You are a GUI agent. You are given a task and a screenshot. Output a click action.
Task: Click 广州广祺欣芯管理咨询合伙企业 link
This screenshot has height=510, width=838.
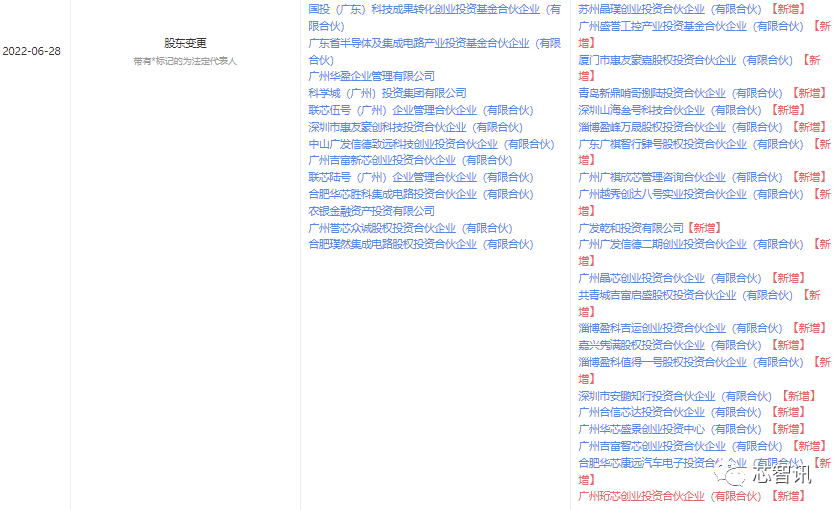tap(680, 177)
